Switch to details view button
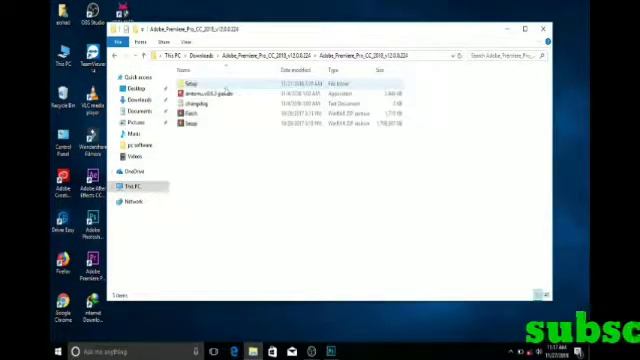This screenshot has height=360, width=640. (x=537, y=295)
